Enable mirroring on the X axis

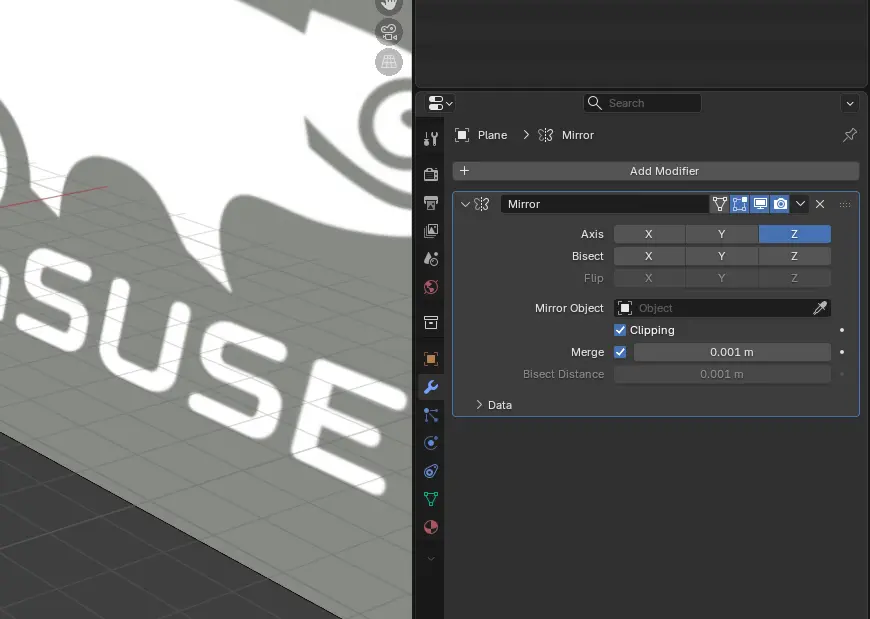click(648, 233)
